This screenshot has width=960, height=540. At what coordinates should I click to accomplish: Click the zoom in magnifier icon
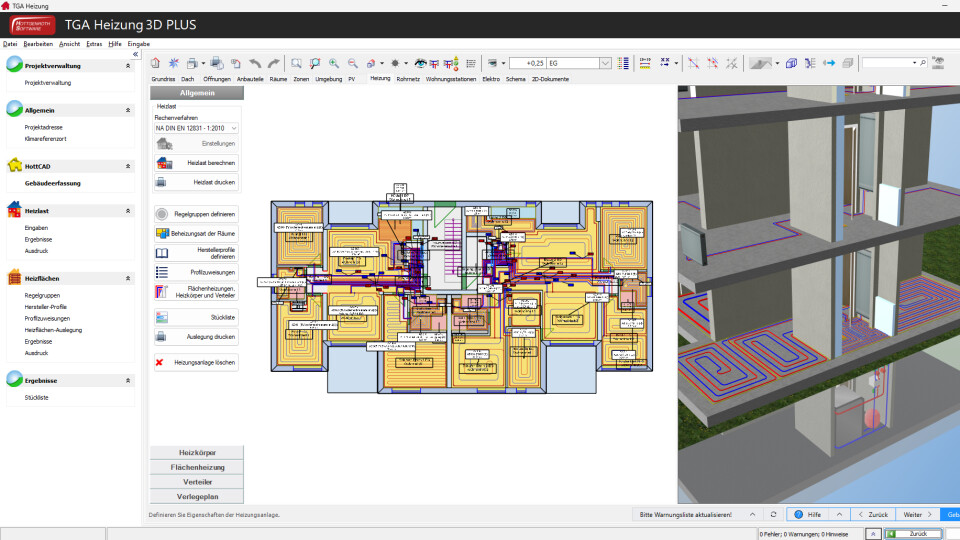tap(334, 63)
